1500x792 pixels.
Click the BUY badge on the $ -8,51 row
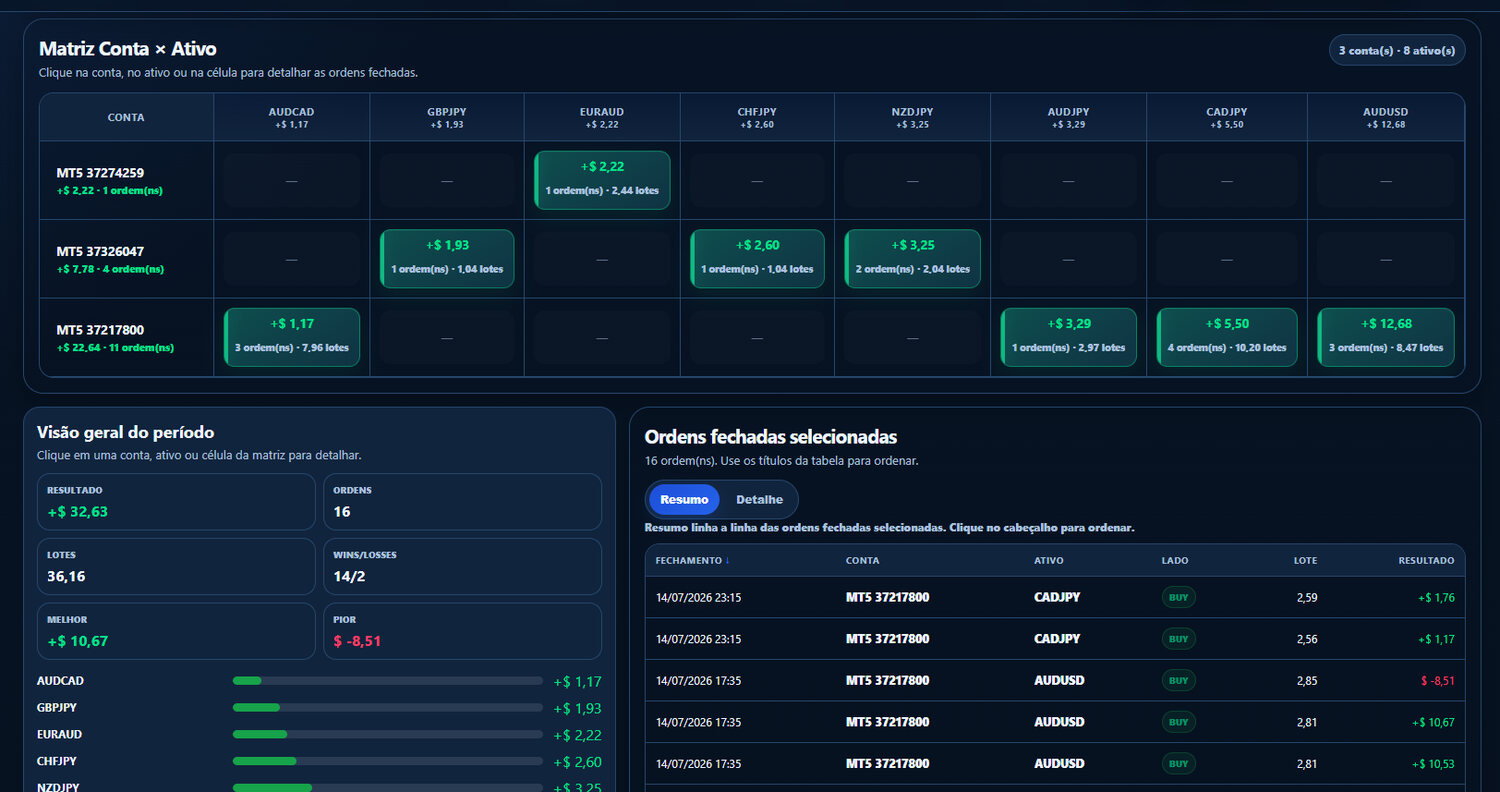pyautogui.click(x=1178, y=680)
